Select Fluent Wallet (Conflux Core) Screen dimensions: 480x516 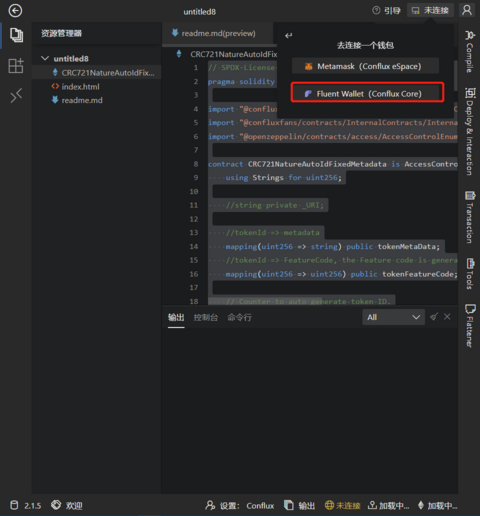(x=367, y=92)
